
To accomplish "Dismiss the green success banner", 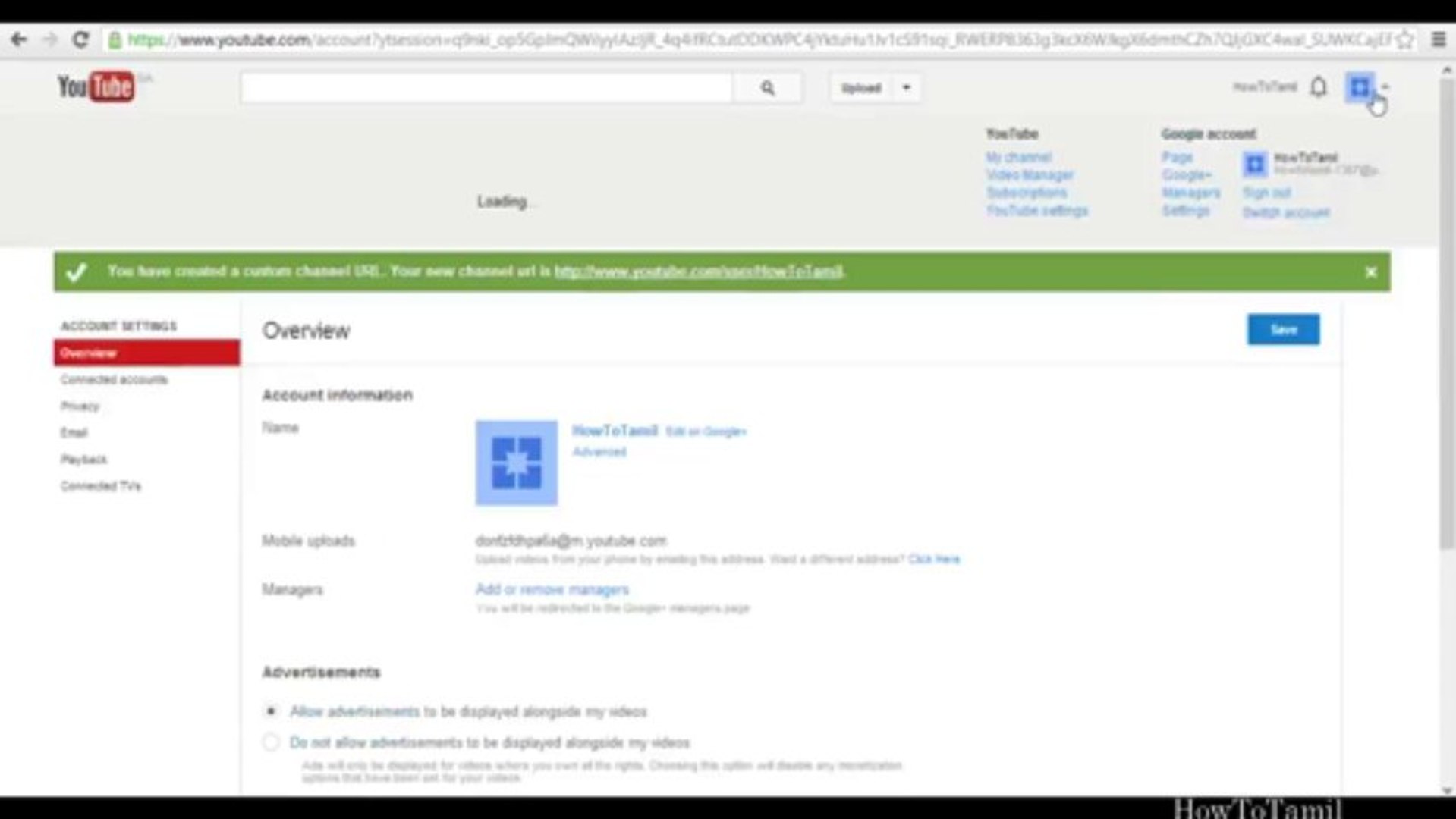I will [1371, 271].
